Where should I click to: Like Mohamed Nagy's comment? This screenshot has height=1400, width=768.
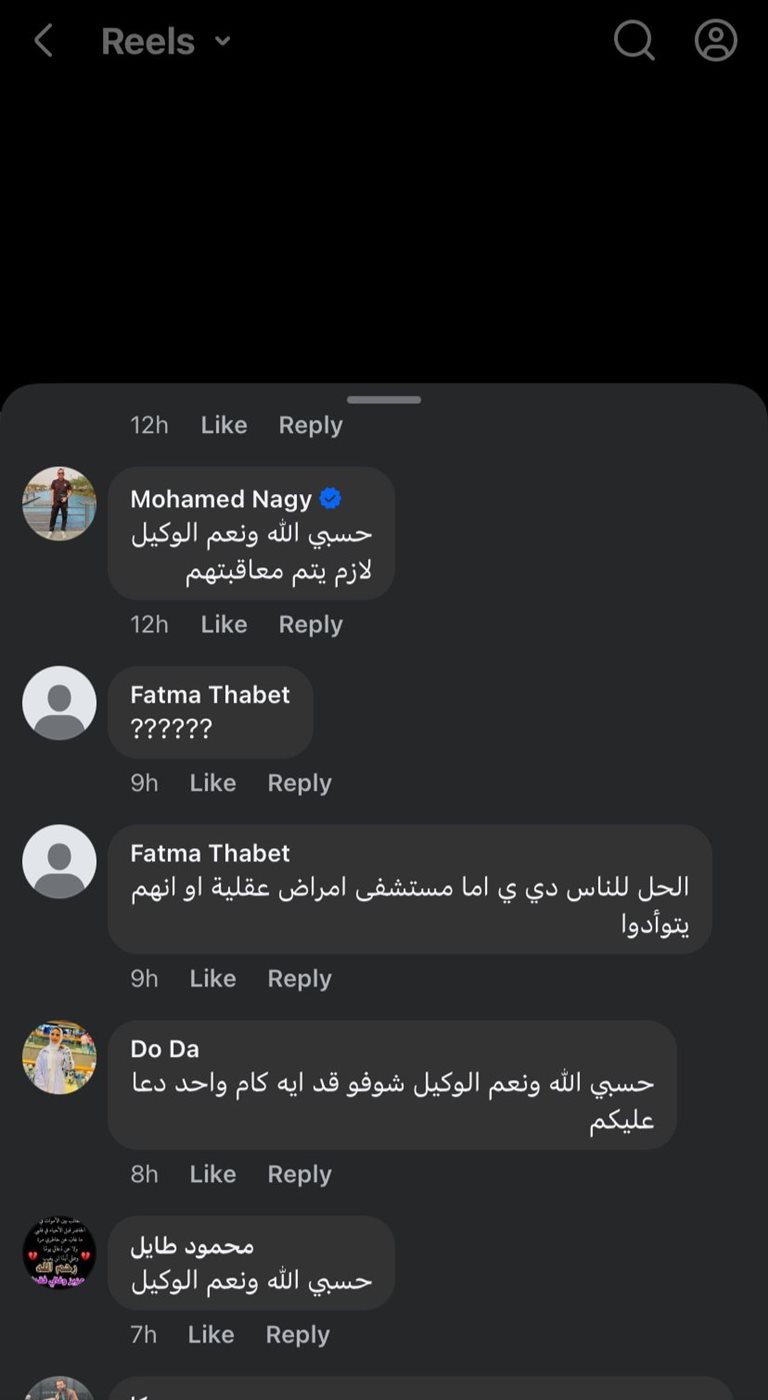[223, 623]
